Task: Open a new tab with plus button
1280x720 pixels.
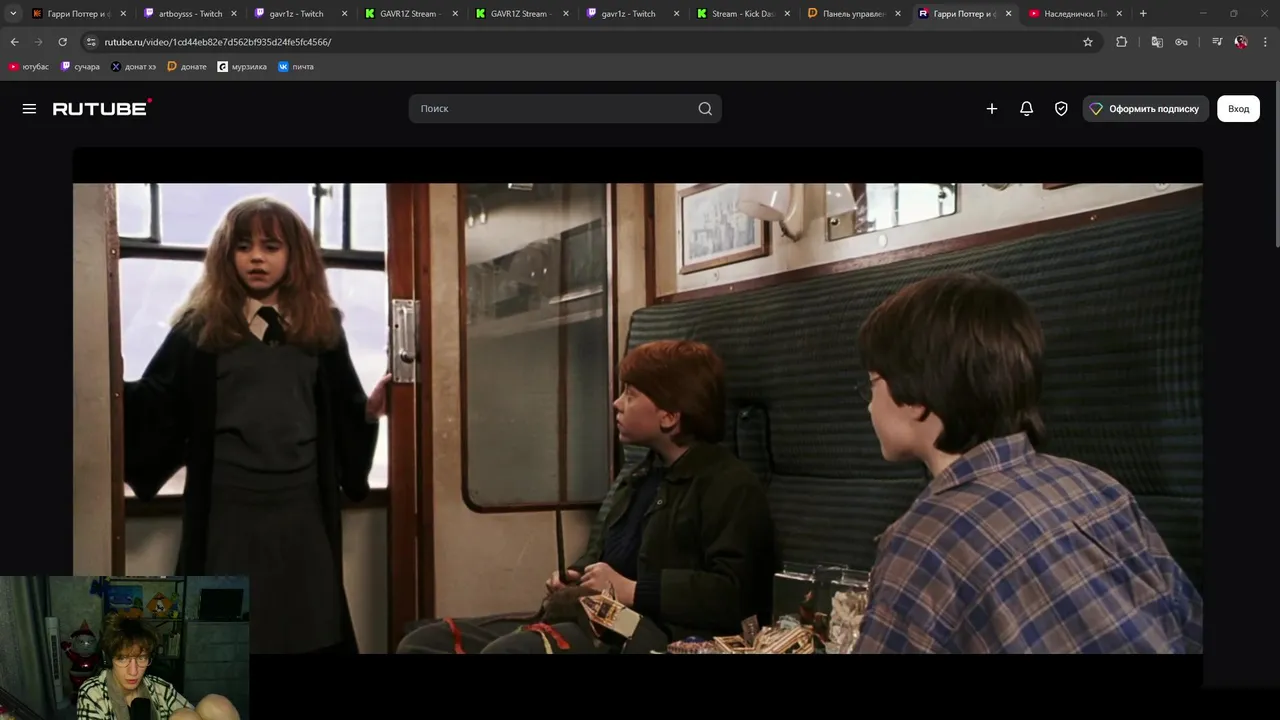Action: tap(1143, 13)
